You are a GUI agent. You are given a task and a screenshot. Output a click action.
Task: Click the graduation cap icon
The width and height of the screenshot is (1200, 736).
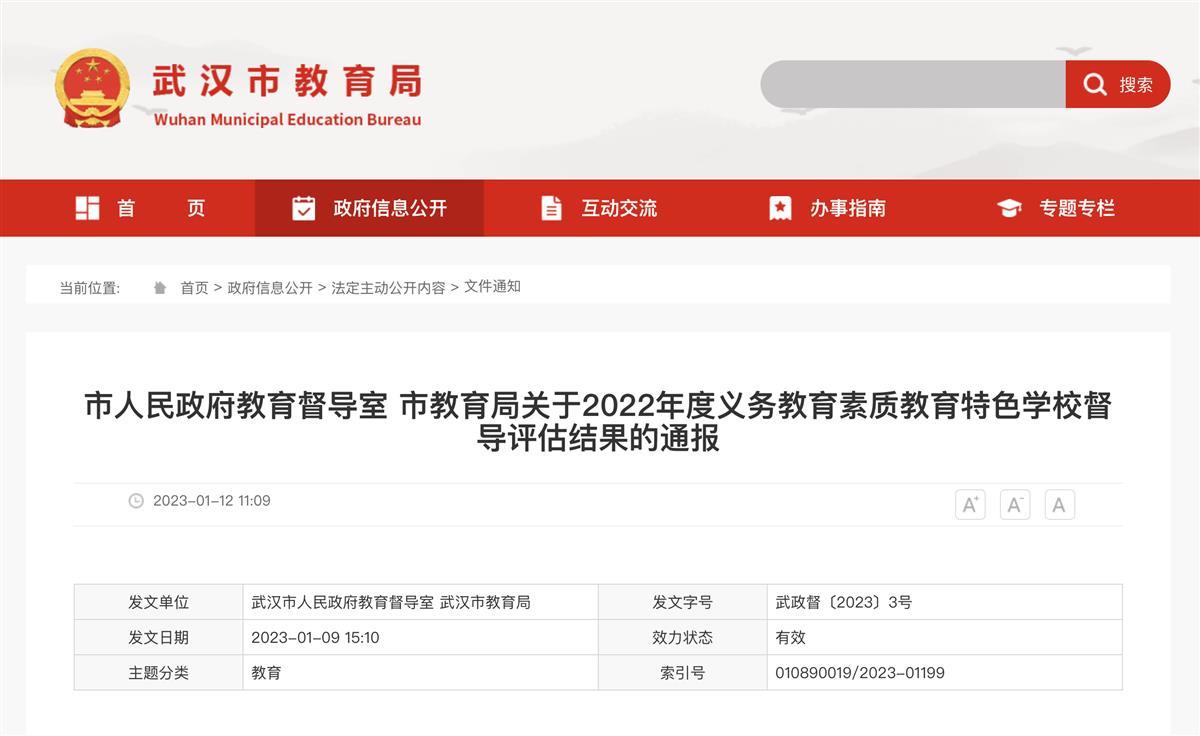point(1009,208)
